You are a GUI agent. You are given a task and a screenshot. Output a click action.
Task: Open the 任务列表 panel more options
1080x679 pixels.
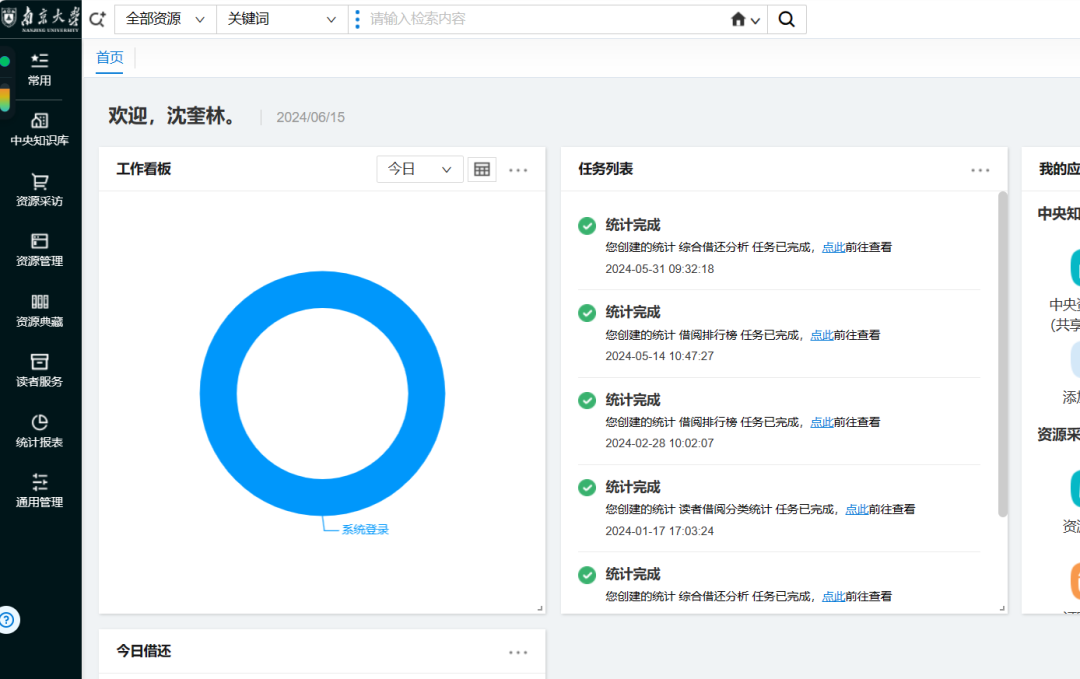tap(979, 169)
